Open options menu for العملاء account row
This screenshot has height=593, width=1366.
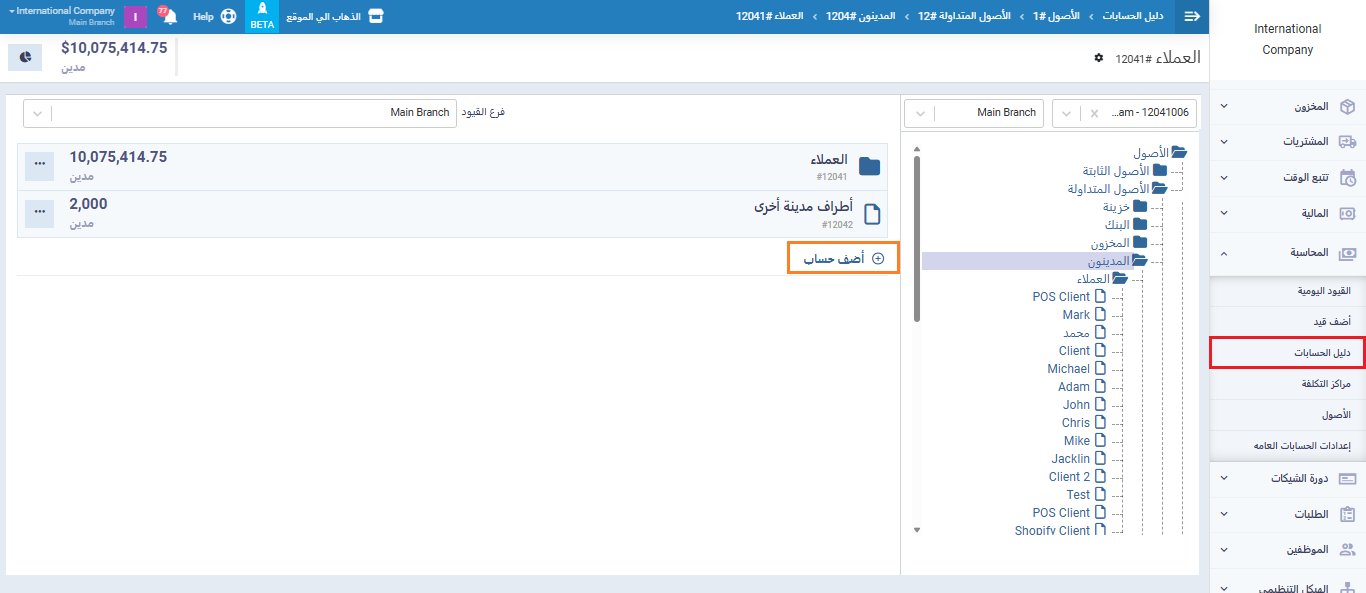click(x=39, y=166)
